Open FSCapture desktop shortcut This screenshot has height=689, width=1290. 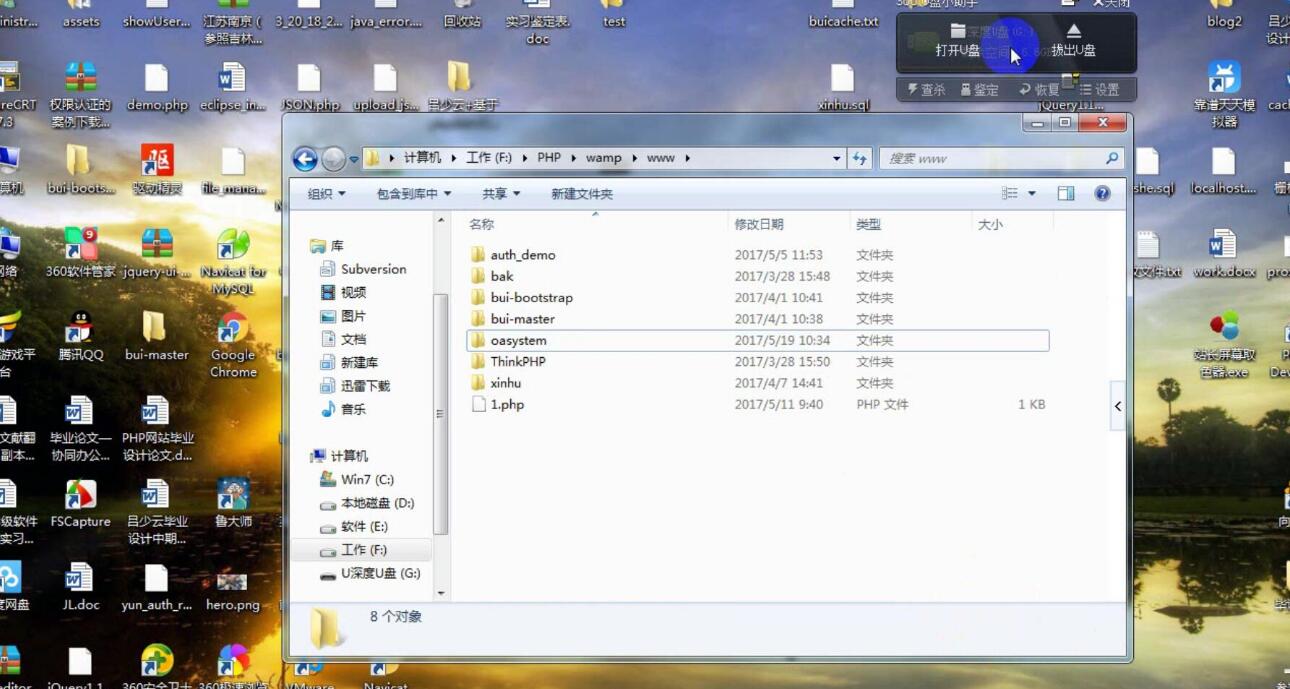(80, 503)
